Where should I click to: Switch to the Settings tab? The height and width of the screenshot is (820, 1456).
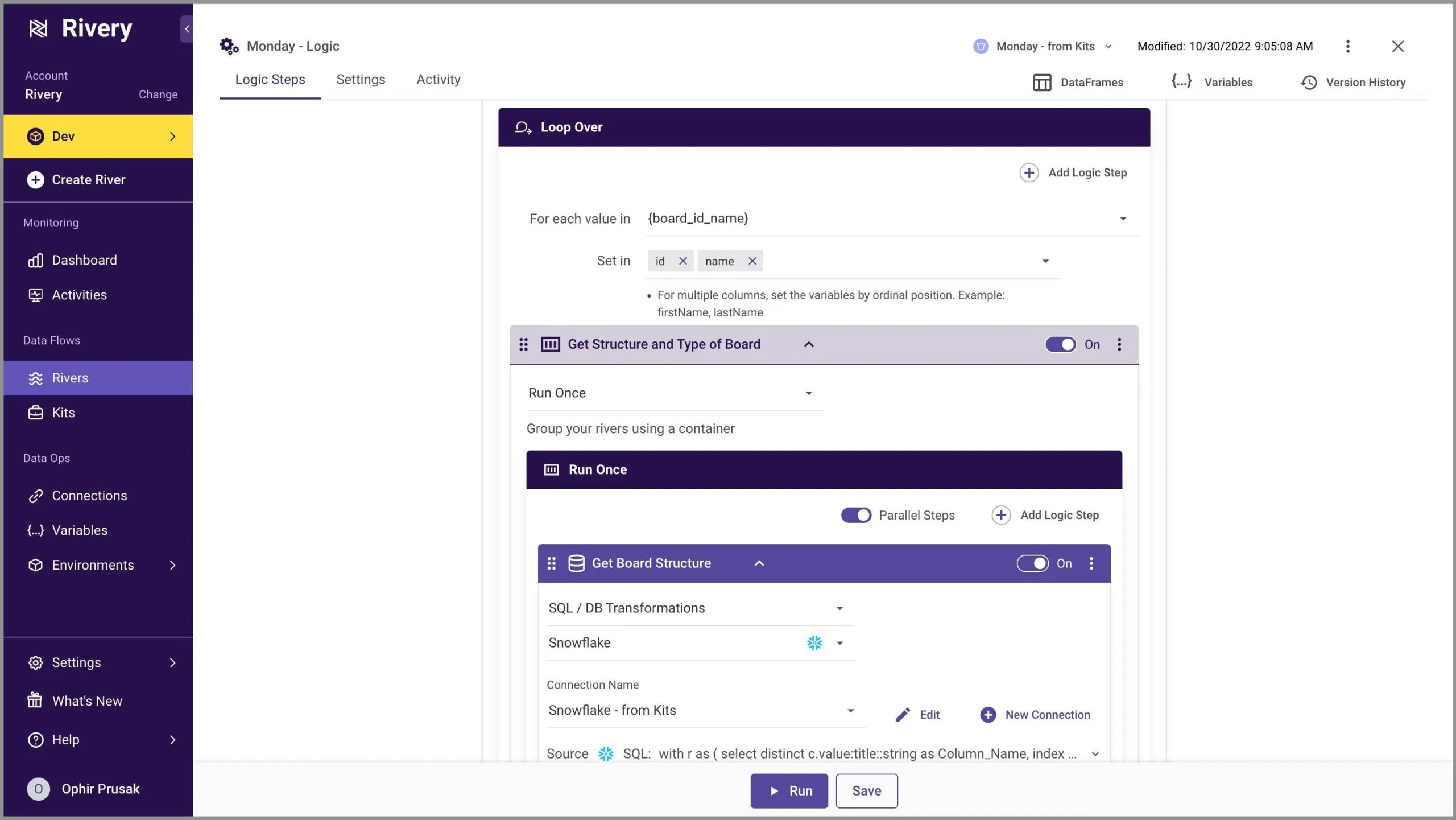(361, 80)
